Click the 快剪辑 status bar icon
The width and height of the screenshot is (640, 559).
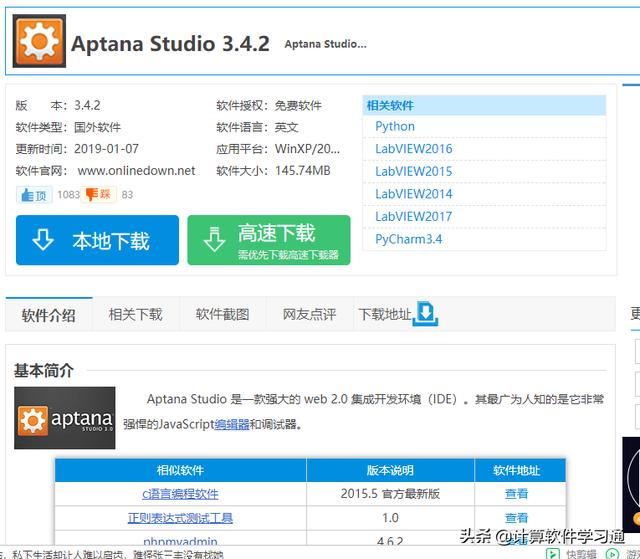(x=553, y=554)
